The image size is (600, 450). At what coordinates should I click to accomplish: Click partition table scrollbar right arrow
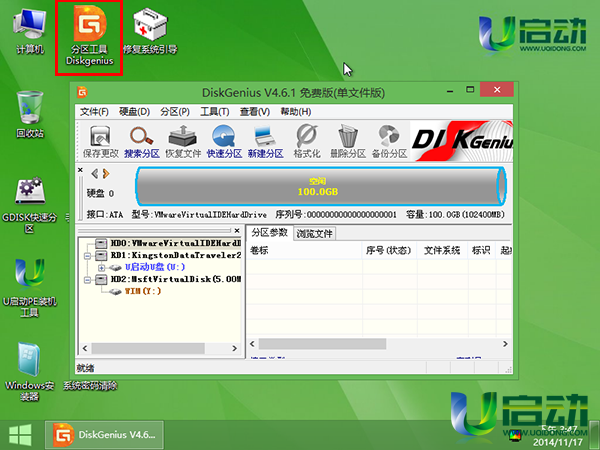pyautogui.click(x=505, y=344)
